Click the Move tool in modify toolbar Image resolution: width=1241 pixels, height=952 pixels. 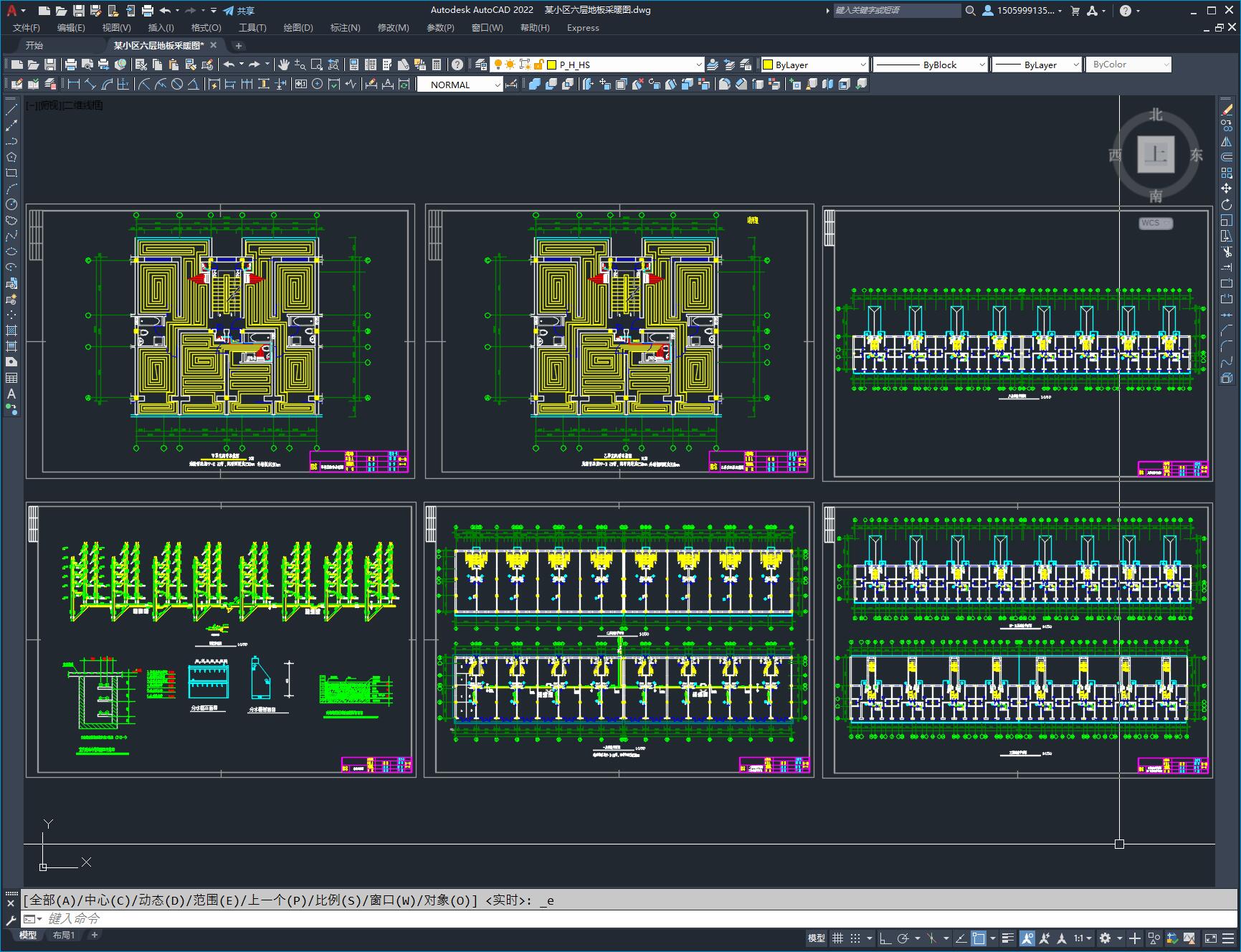(1227, 189)
